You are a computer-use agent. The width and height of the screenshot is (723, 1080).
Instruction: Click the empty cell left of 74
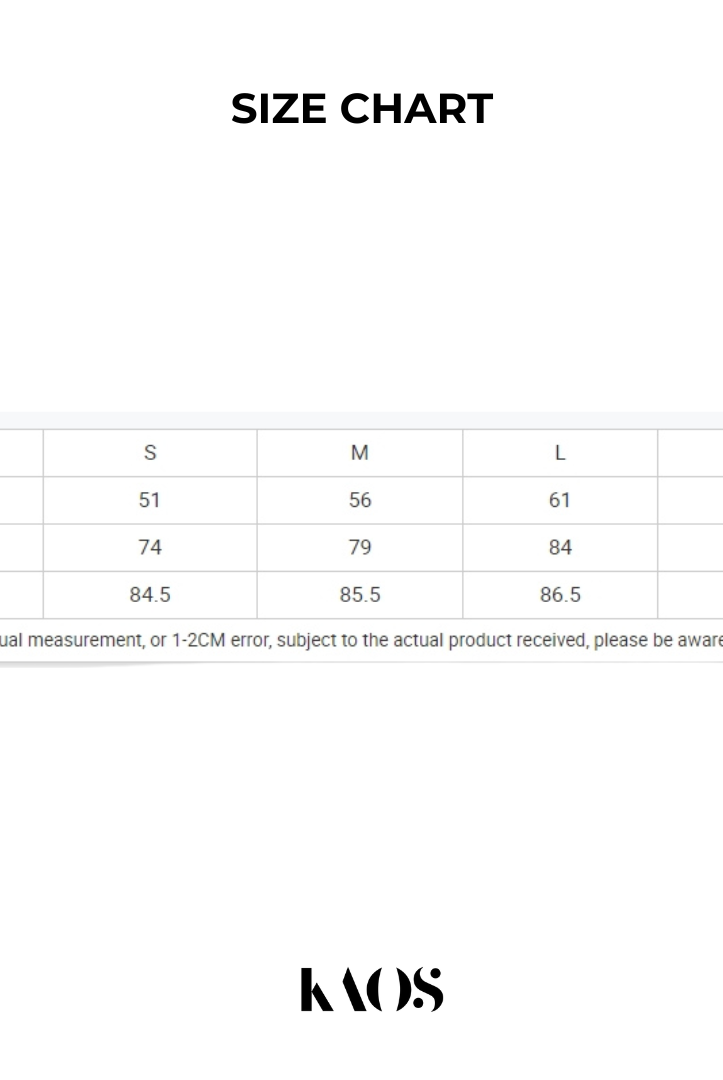click(x=21, y=547)
